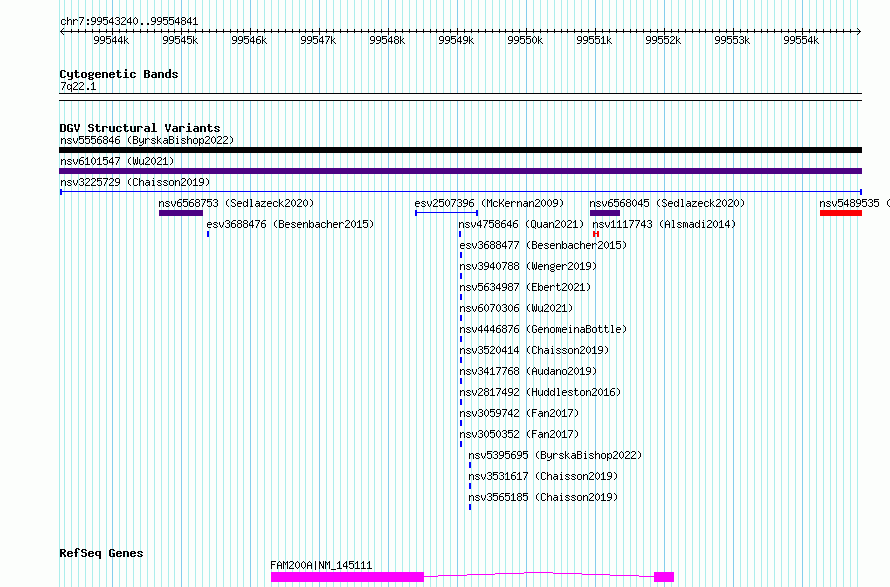Screen dimensions: 890x587
Task: Click the RefSeq Genes track title
Action: coord(101,553)
